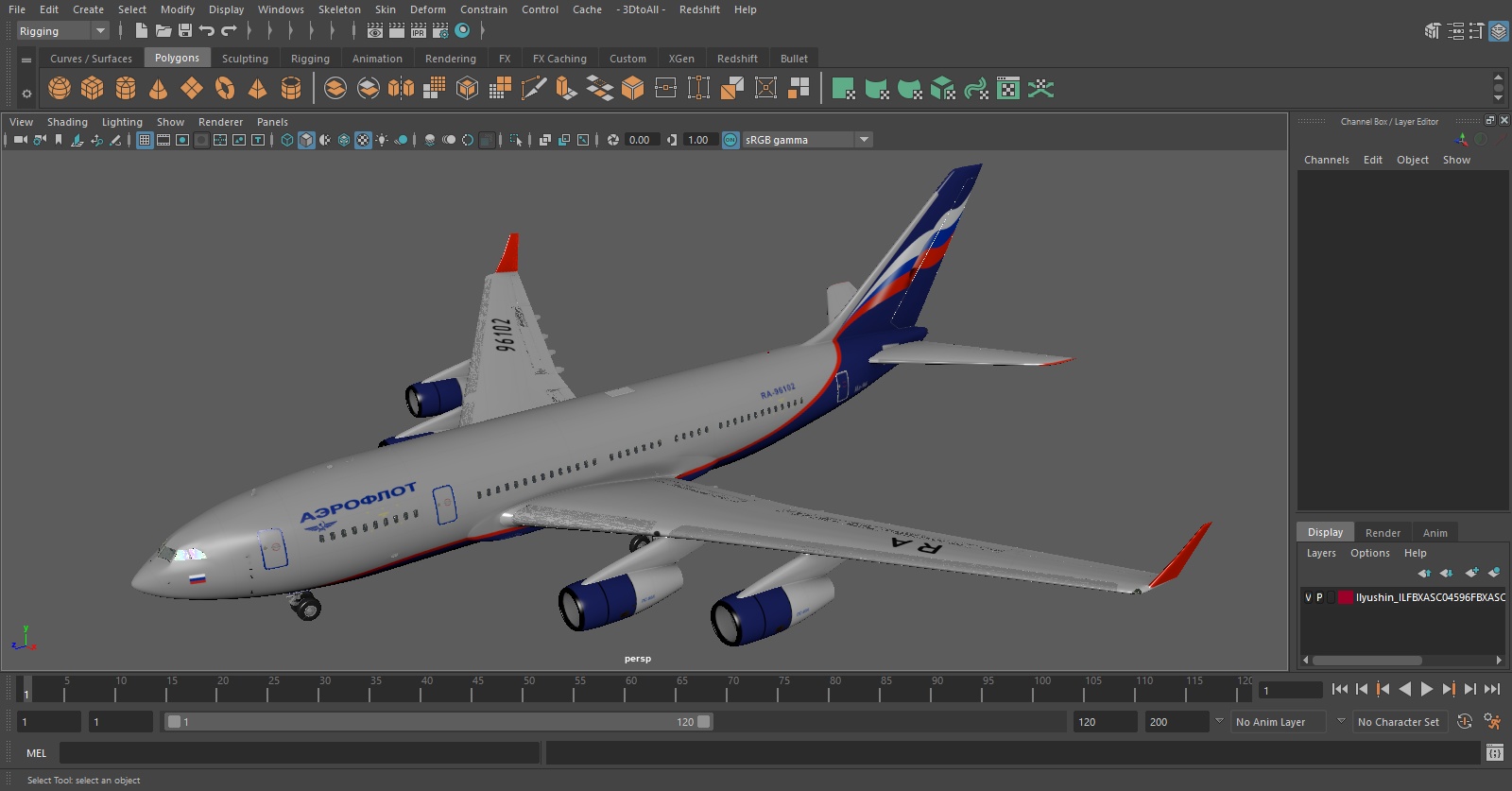Toggle the viewport grid display

(145, 140)
